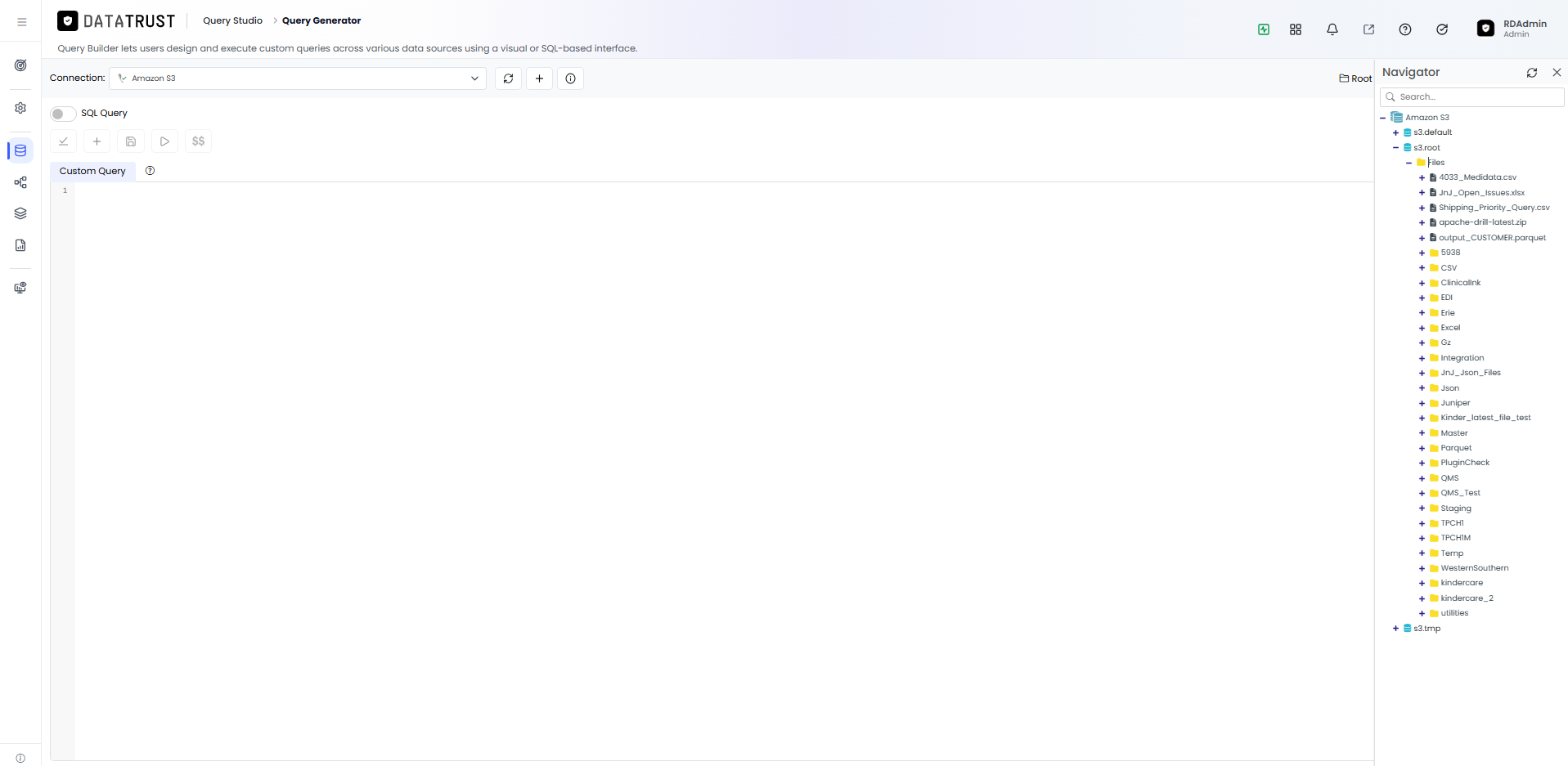This screenshot has height=766, width=1568.
Task: Select the Integration folder
Action: 1462,358
